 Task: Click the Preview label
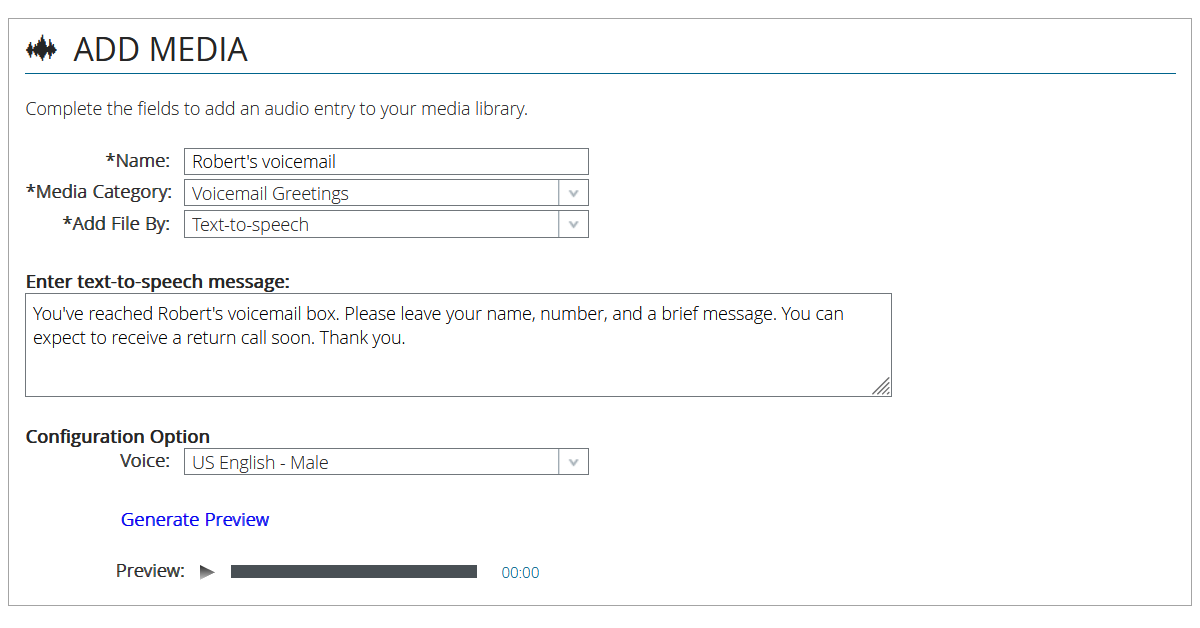click(149, 571)
